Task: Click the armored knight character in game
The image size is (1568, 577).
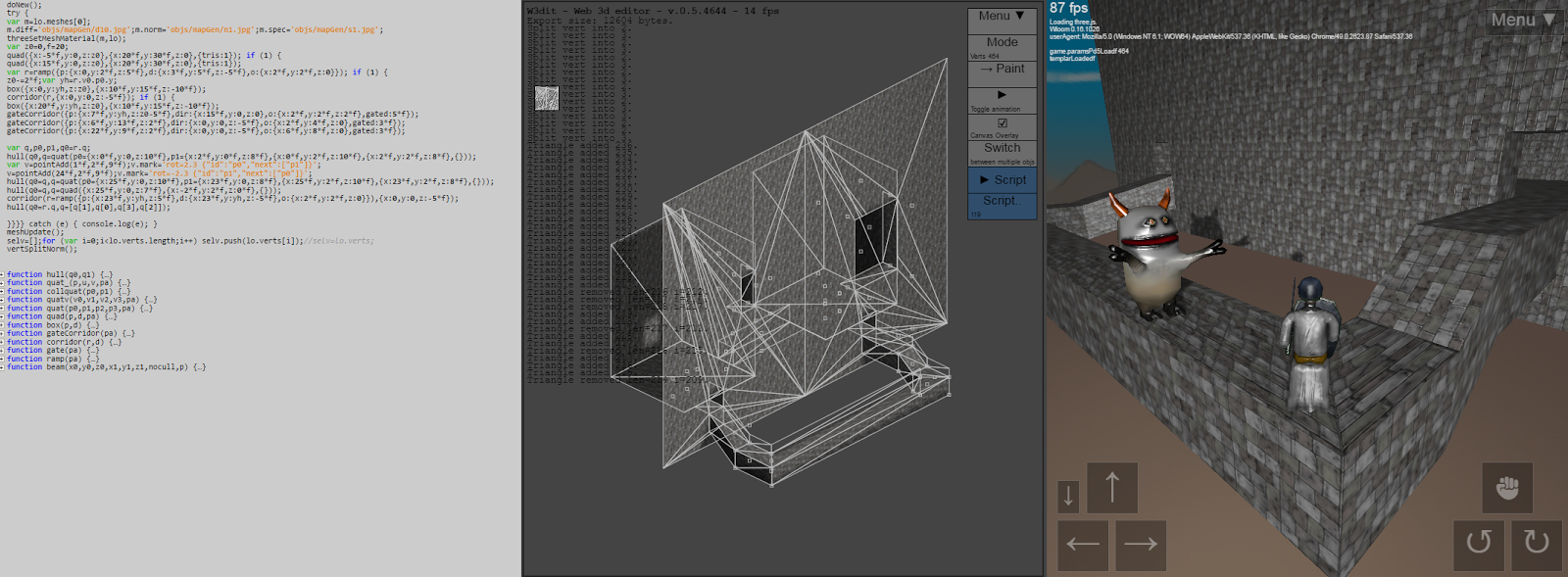Action: tap(1310, 343)
